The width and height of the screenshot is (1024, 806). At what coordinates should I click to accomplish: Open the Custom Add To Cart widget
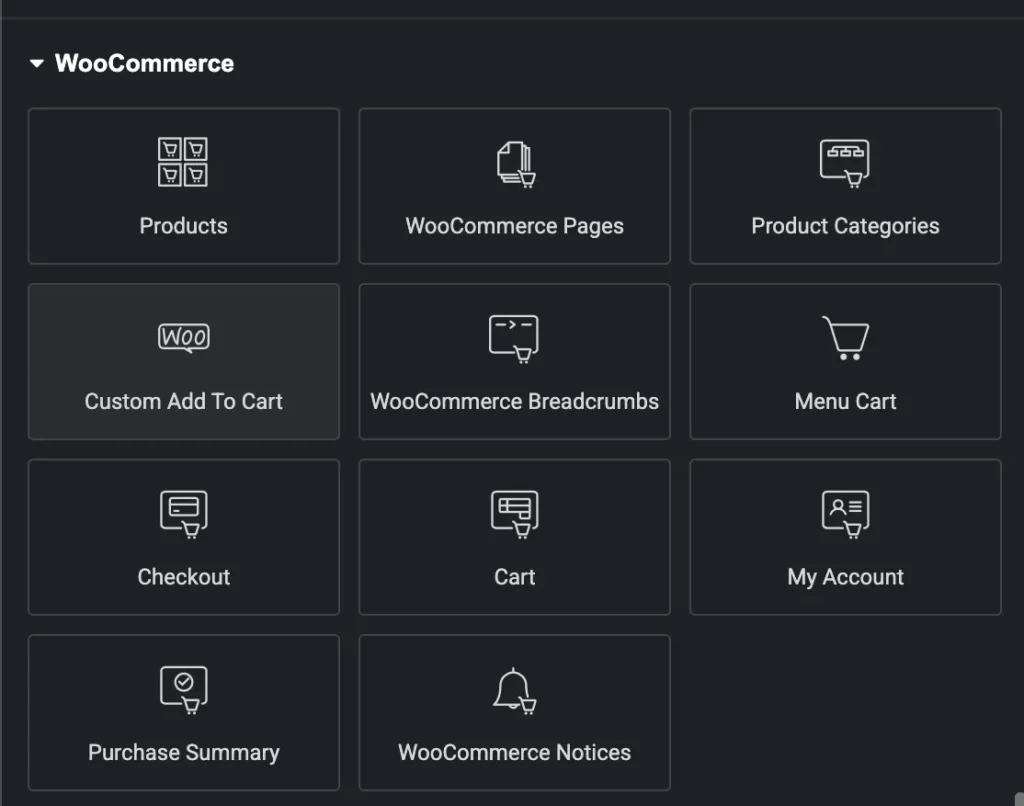pos(183,361)
